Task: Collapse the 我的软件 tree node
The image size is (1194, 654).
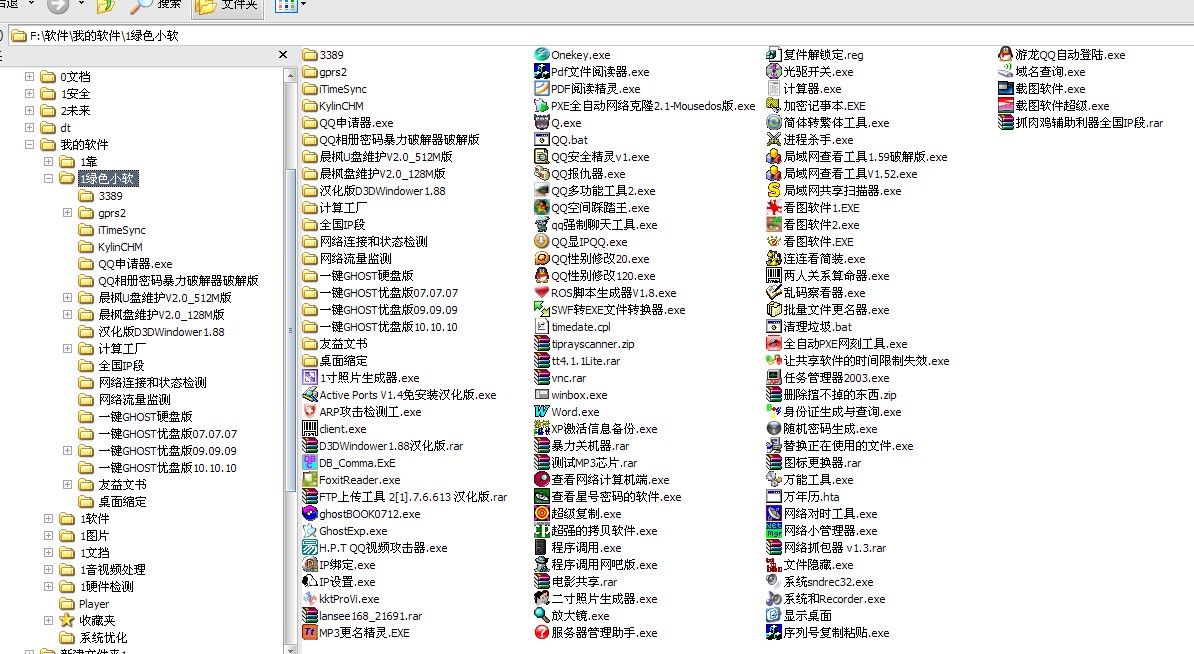Action: tap(30, 145)
